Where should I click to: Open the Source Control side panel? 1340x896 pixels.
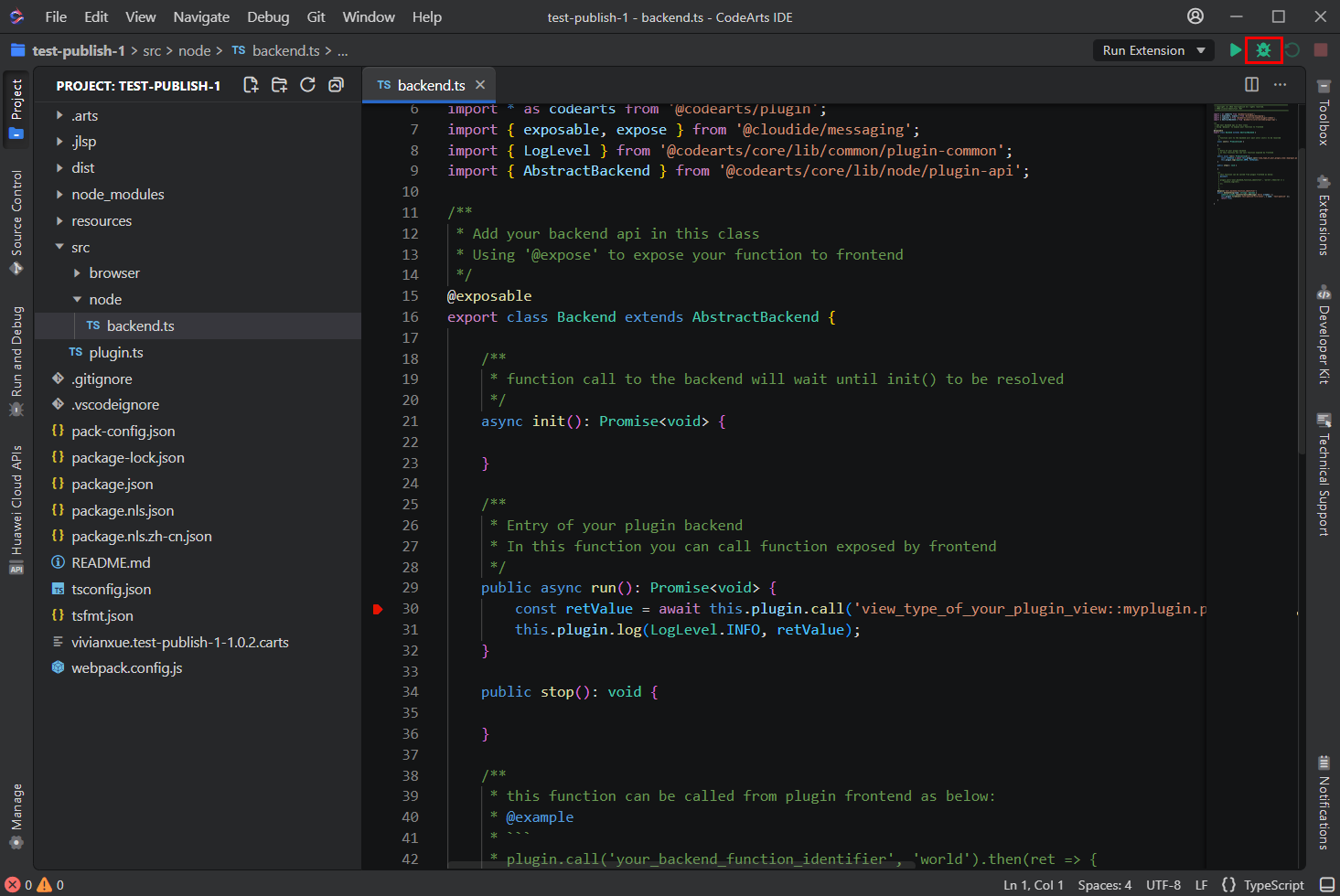tap(16, 221)
